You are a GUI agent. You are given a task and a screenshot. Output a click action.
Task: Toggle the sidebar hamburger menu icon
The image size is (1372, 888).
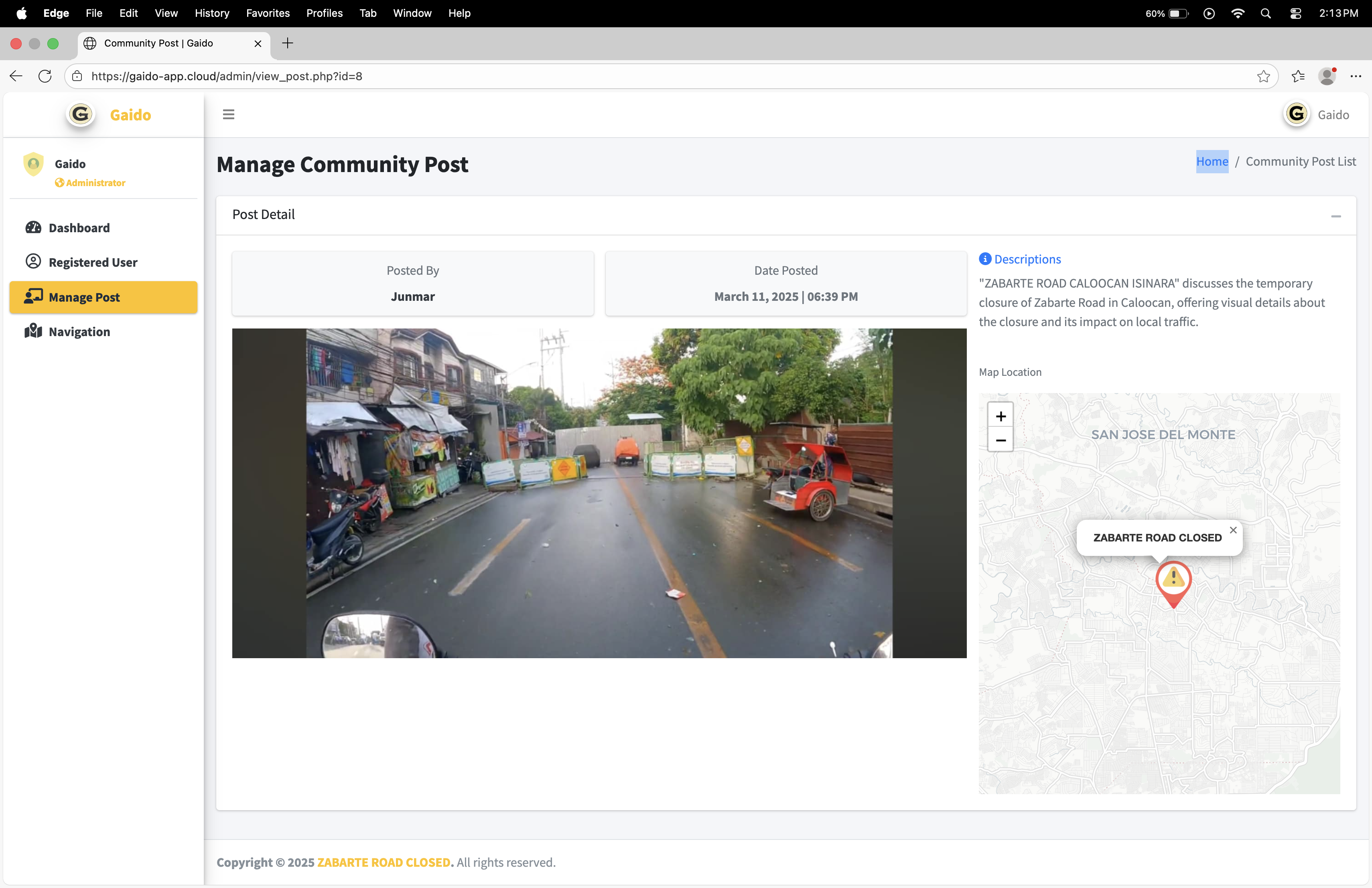point(228,114)
